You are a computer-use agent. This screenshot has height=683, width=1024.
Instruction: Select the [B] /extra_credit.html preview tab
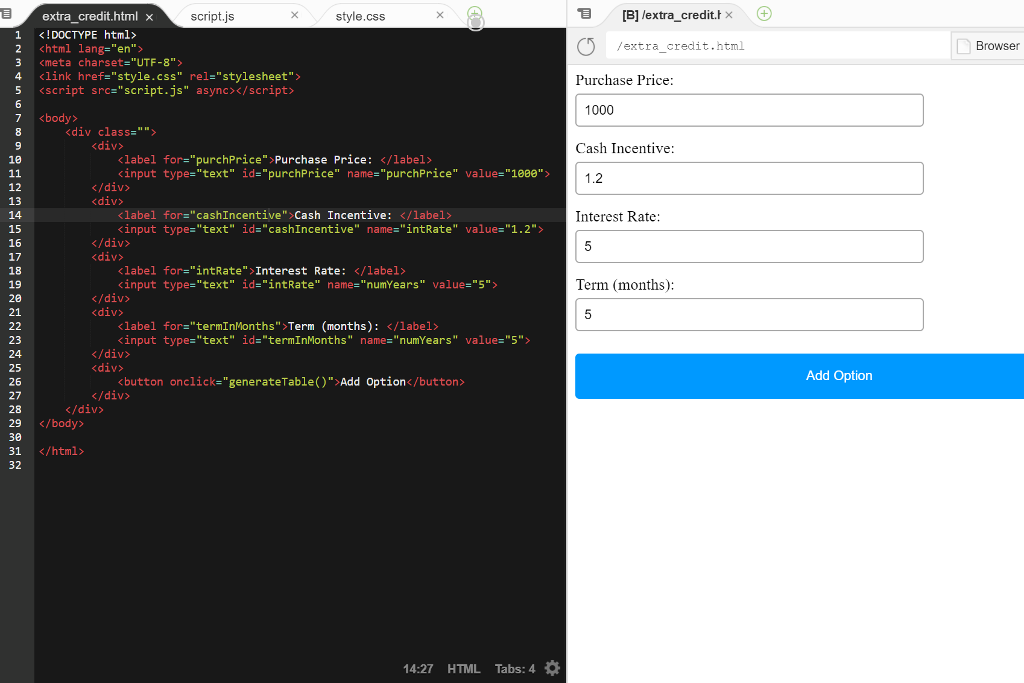[x=664, y=15]
